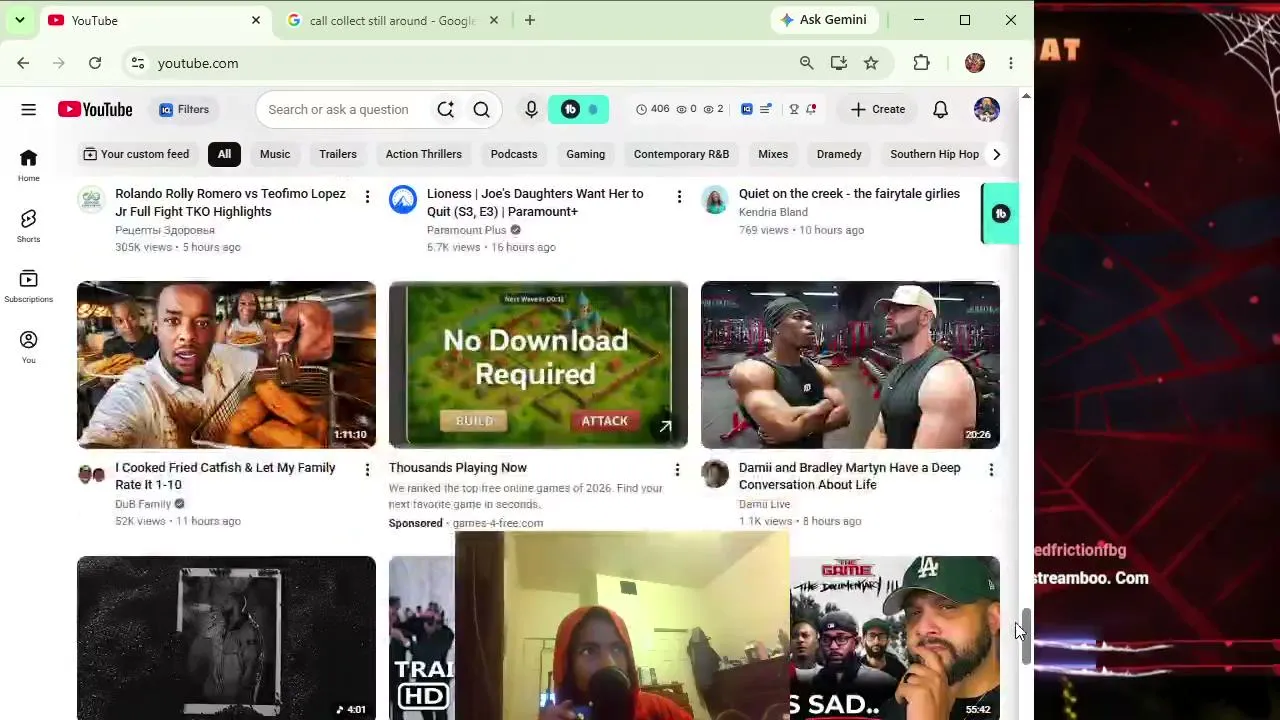Image resolution: width=1280 pixels, height=720 pixels.
Task: Open more options for Lioness video
Action: (x=679, y=198)
